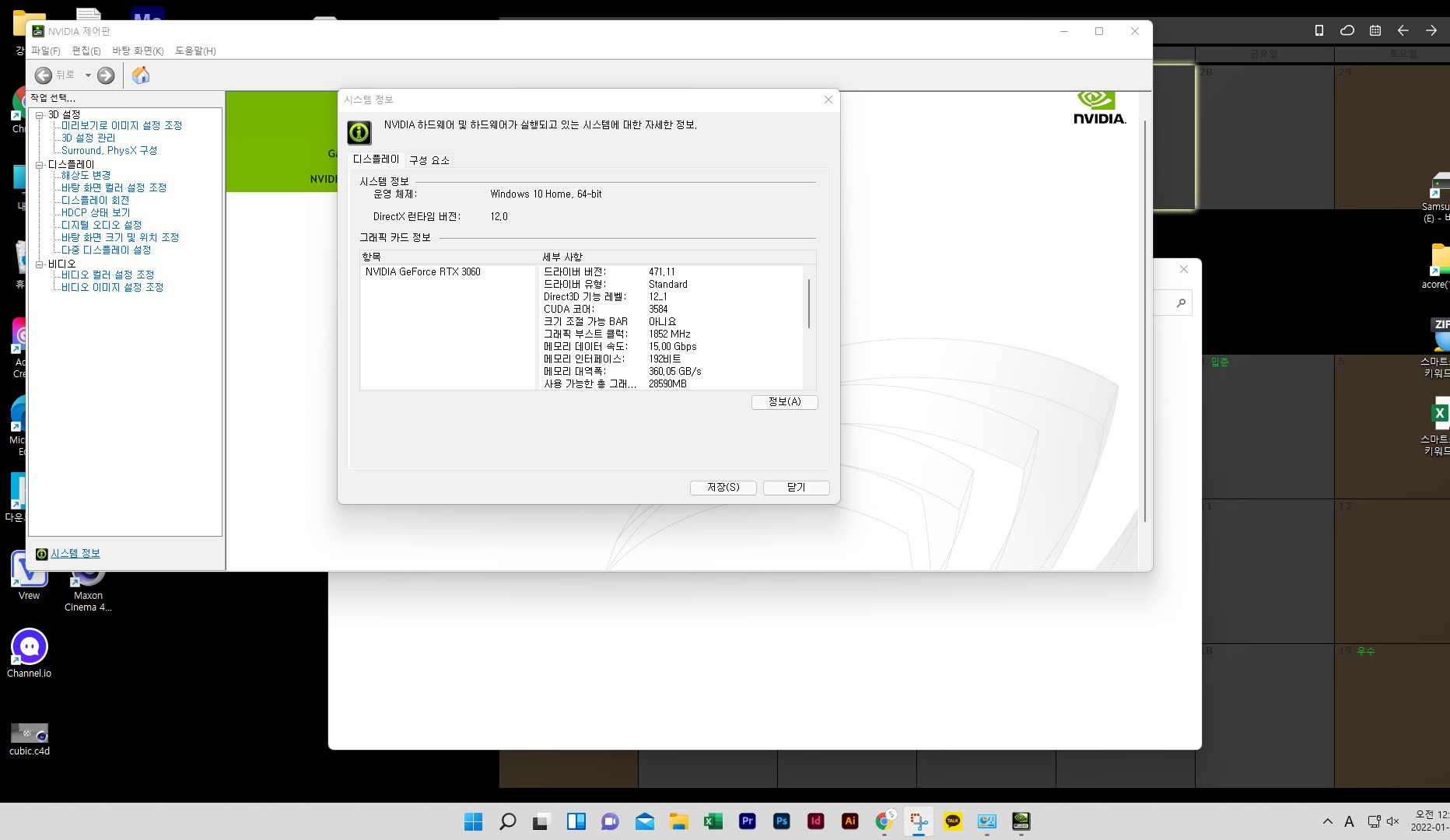Open the 도움말(H) menu
1450x840 pixels.
[195, 51]
